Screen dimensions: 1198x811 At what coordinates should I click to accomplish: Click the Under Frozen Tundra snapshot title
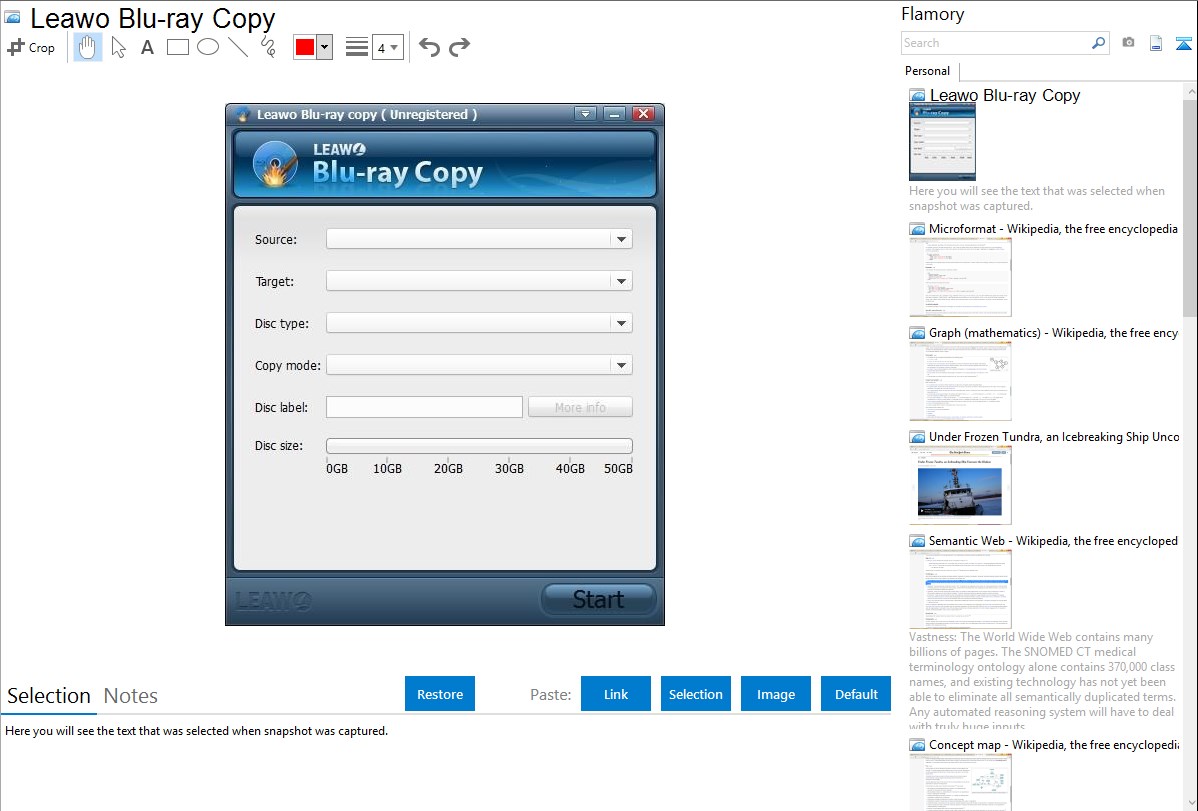tap(1054, 436)
